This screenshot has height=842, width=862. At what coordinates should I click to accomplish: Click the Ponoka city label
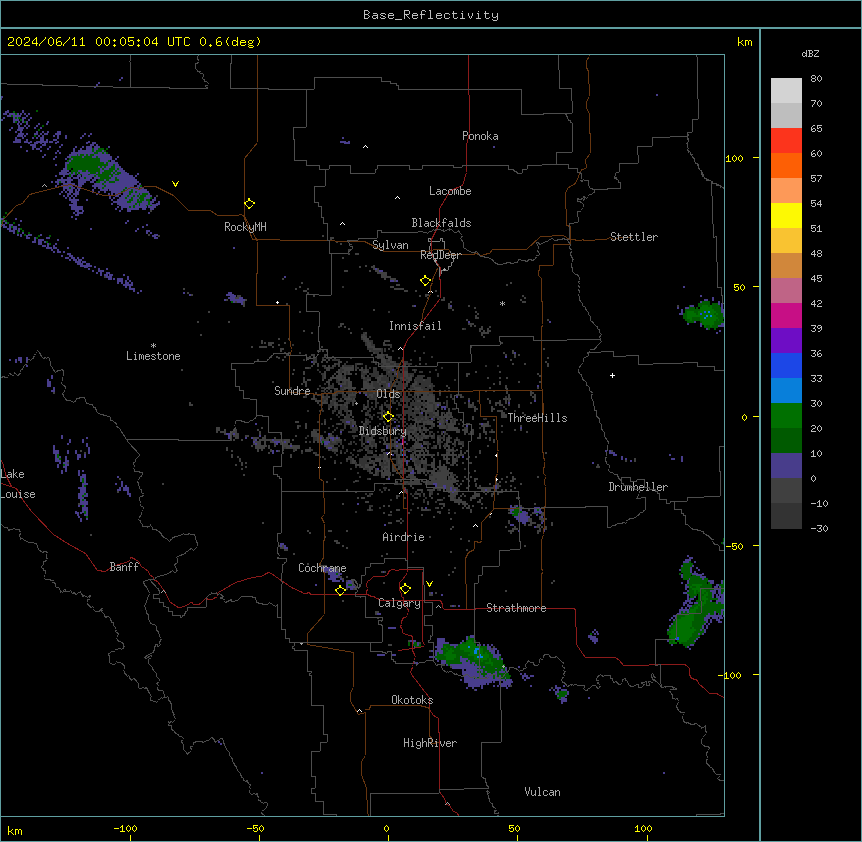pyautogui.click(x=480, y=136)
